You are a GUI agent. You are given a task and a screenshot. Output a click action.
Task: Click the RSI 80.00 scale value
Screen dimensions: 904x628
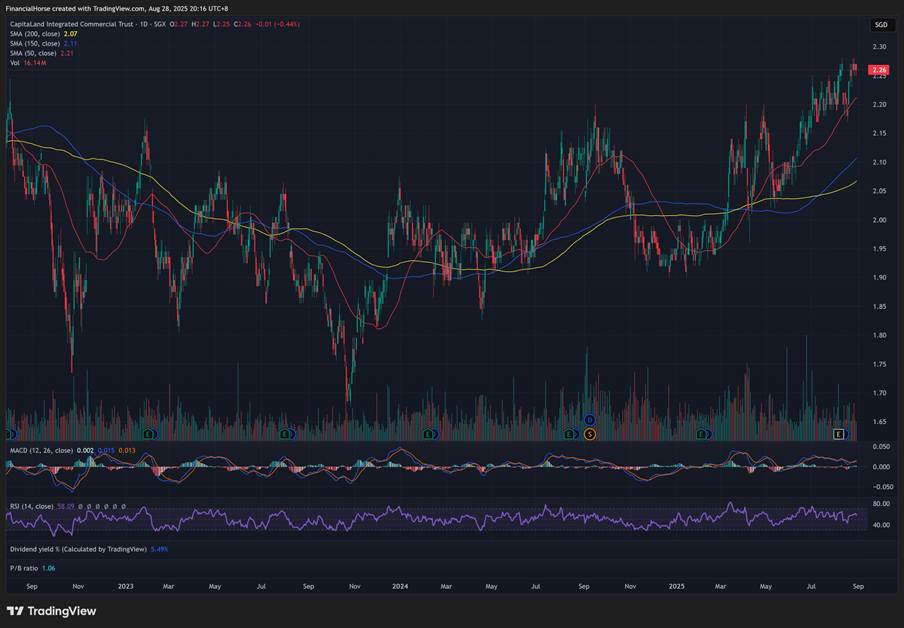[x=880, y=504]
